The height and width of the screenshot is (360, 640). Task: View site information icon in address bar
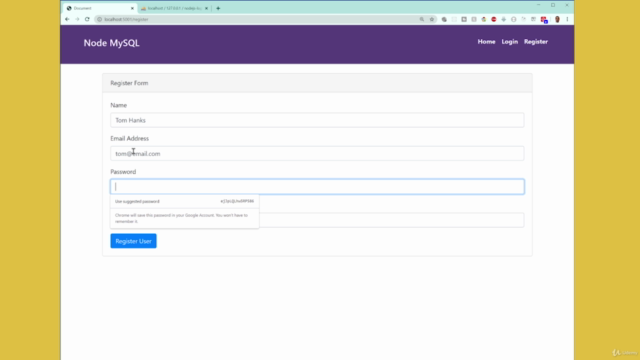(99, 19)
